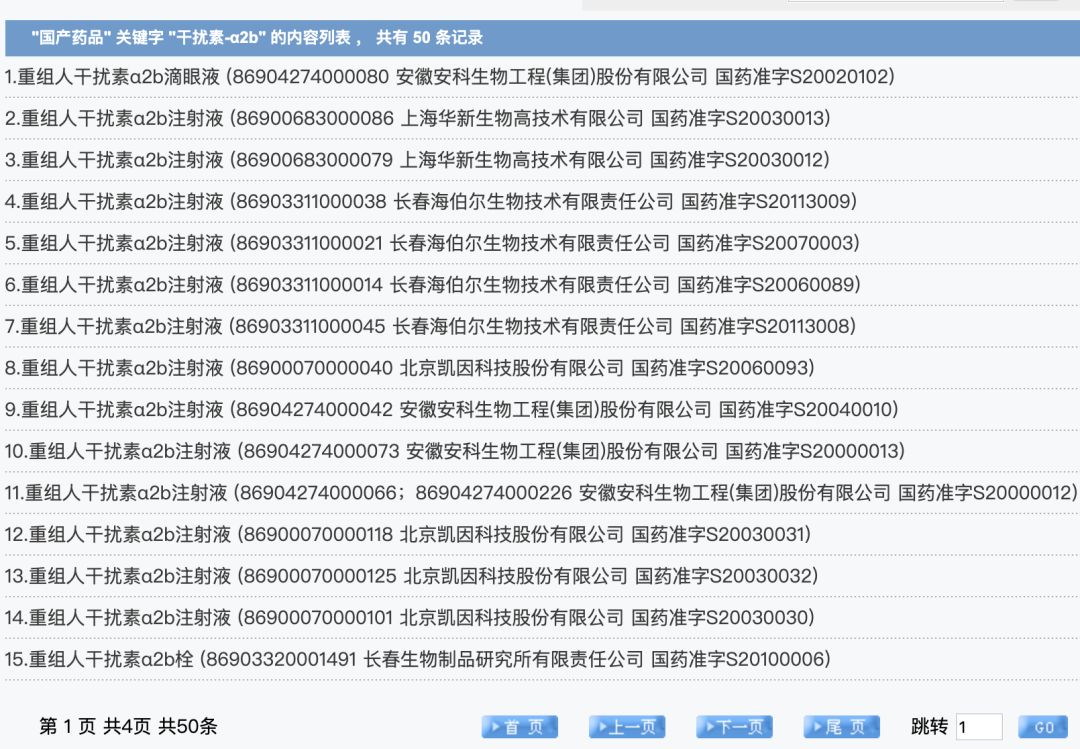Select record 10 with 国药准字S20000013
Screen dimensions: 1080x749
coord(455,451)
